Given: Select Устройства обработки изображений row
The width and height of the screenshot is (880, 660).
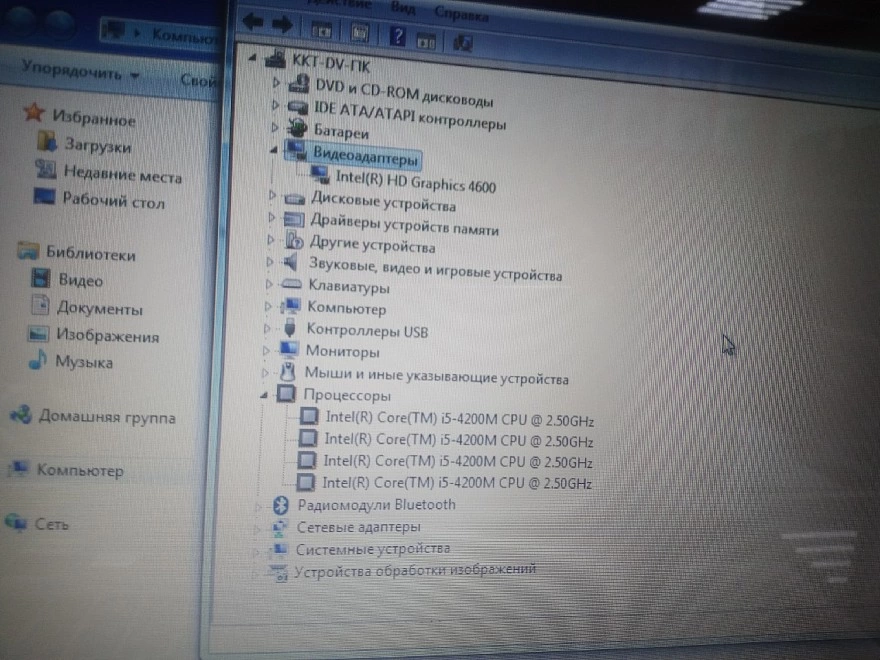Looking at the screenshot, I should click(415, 571).
